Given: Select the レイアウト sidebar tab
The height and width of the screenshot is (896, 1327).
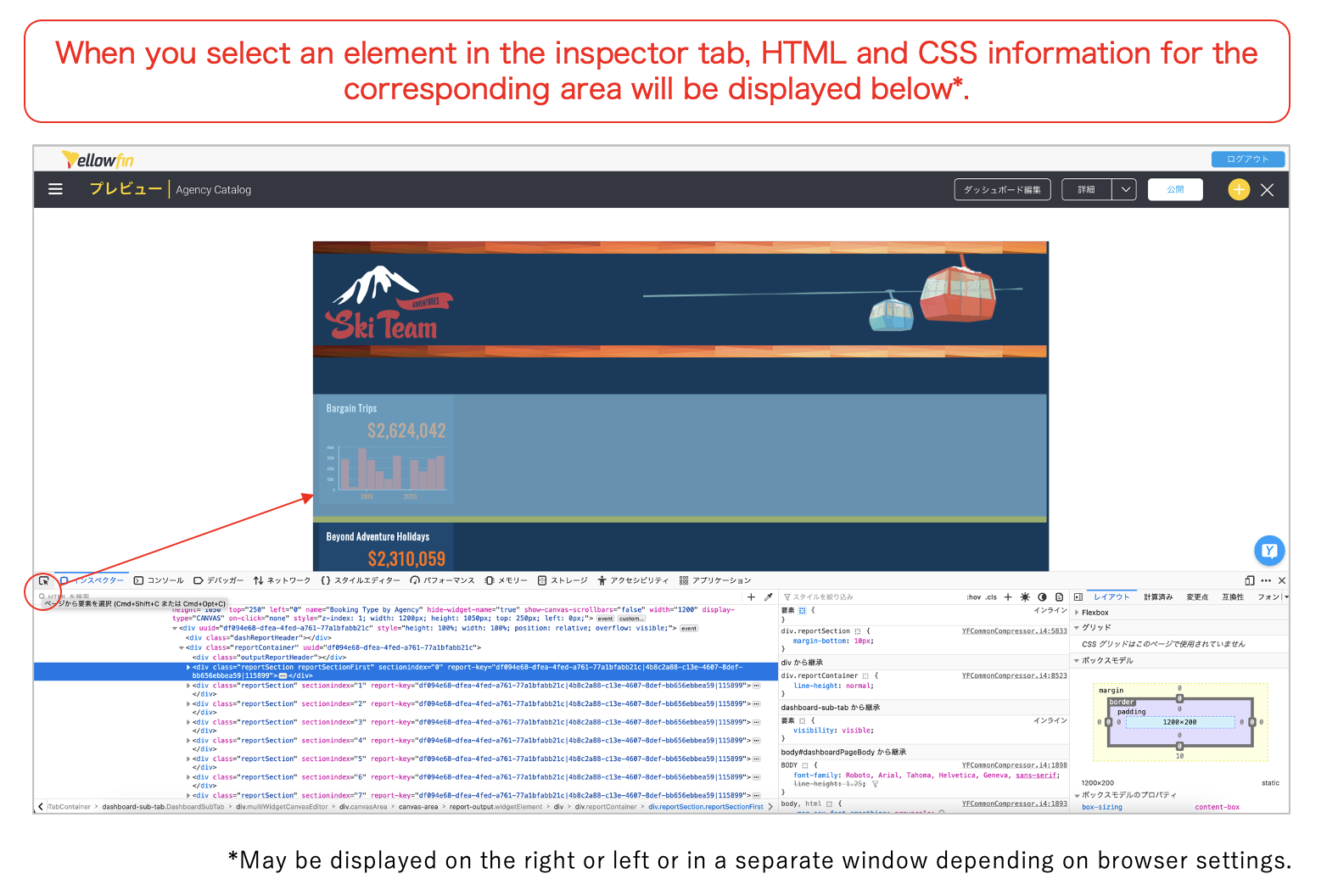Looking at the screenshot, I should coord(1111,597).
